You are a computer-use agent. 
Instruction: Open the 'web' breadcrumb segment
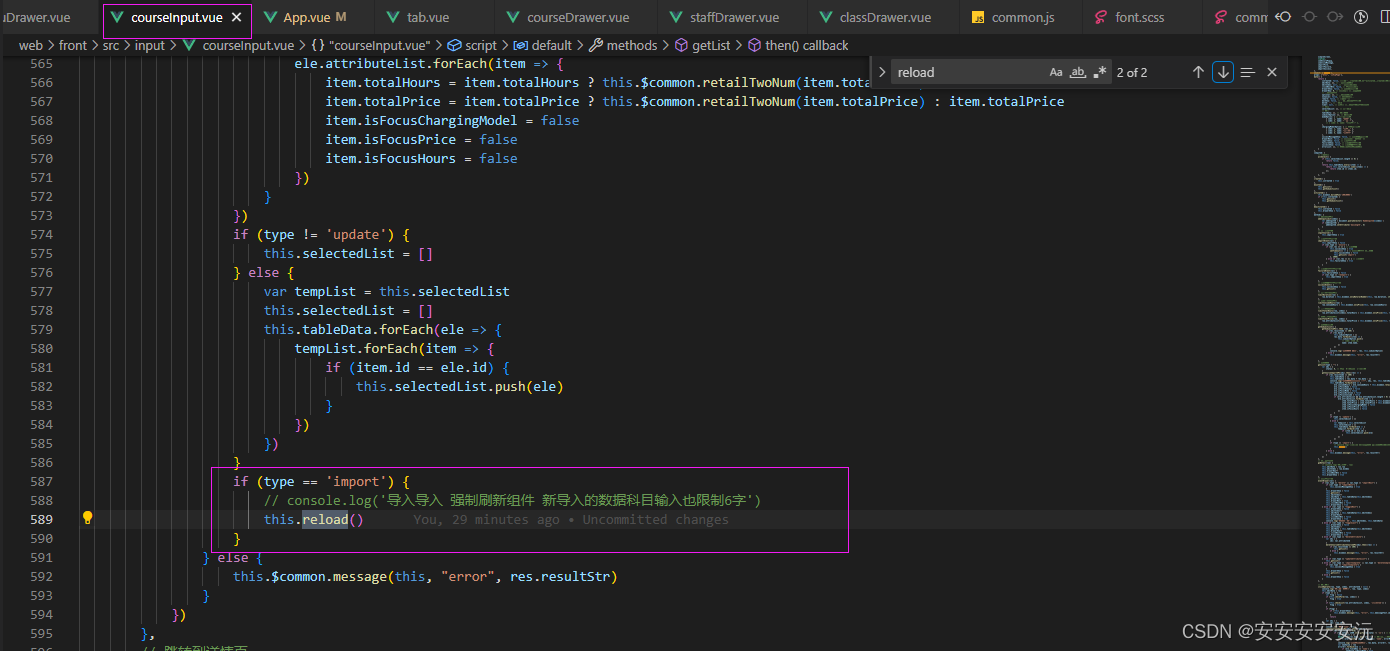[x=31, y=45]
